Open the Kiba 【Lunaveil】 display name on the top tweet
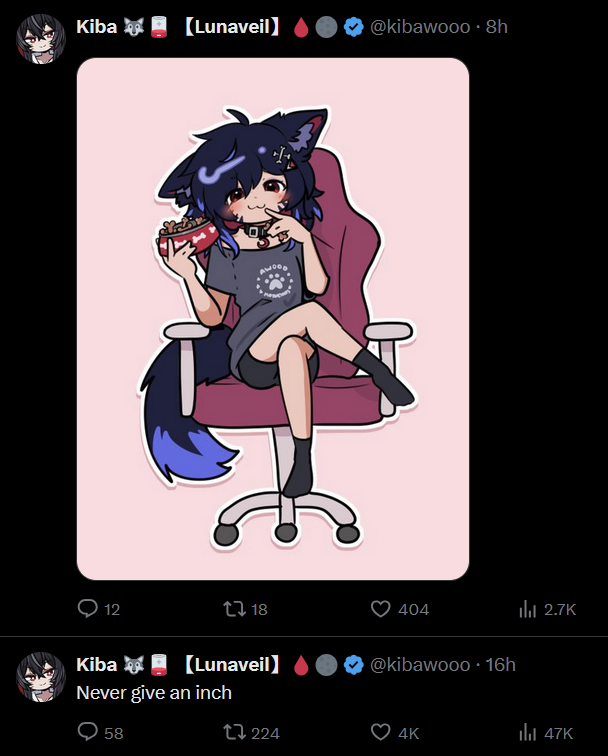 178,27
